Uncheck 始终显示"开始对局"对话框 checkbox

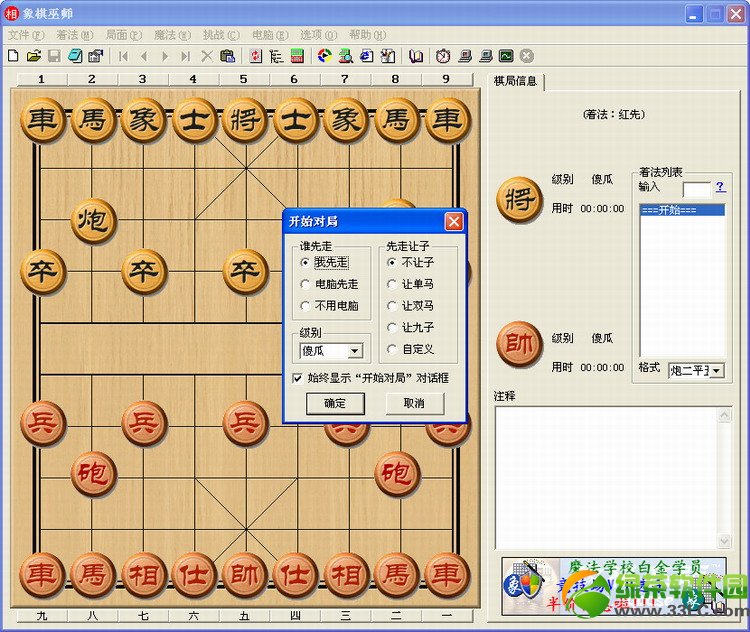(x=298, y=378)
